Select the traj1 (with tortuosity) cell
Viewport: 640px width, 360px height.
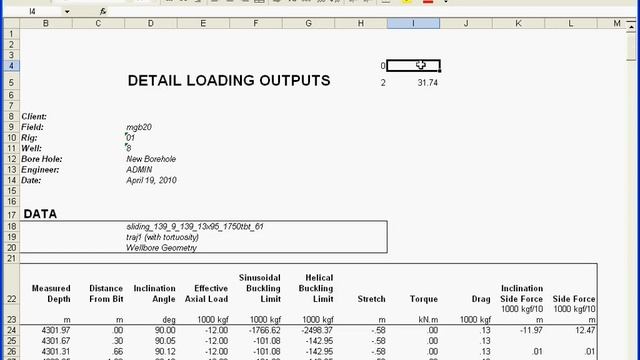tap(162, 237)
